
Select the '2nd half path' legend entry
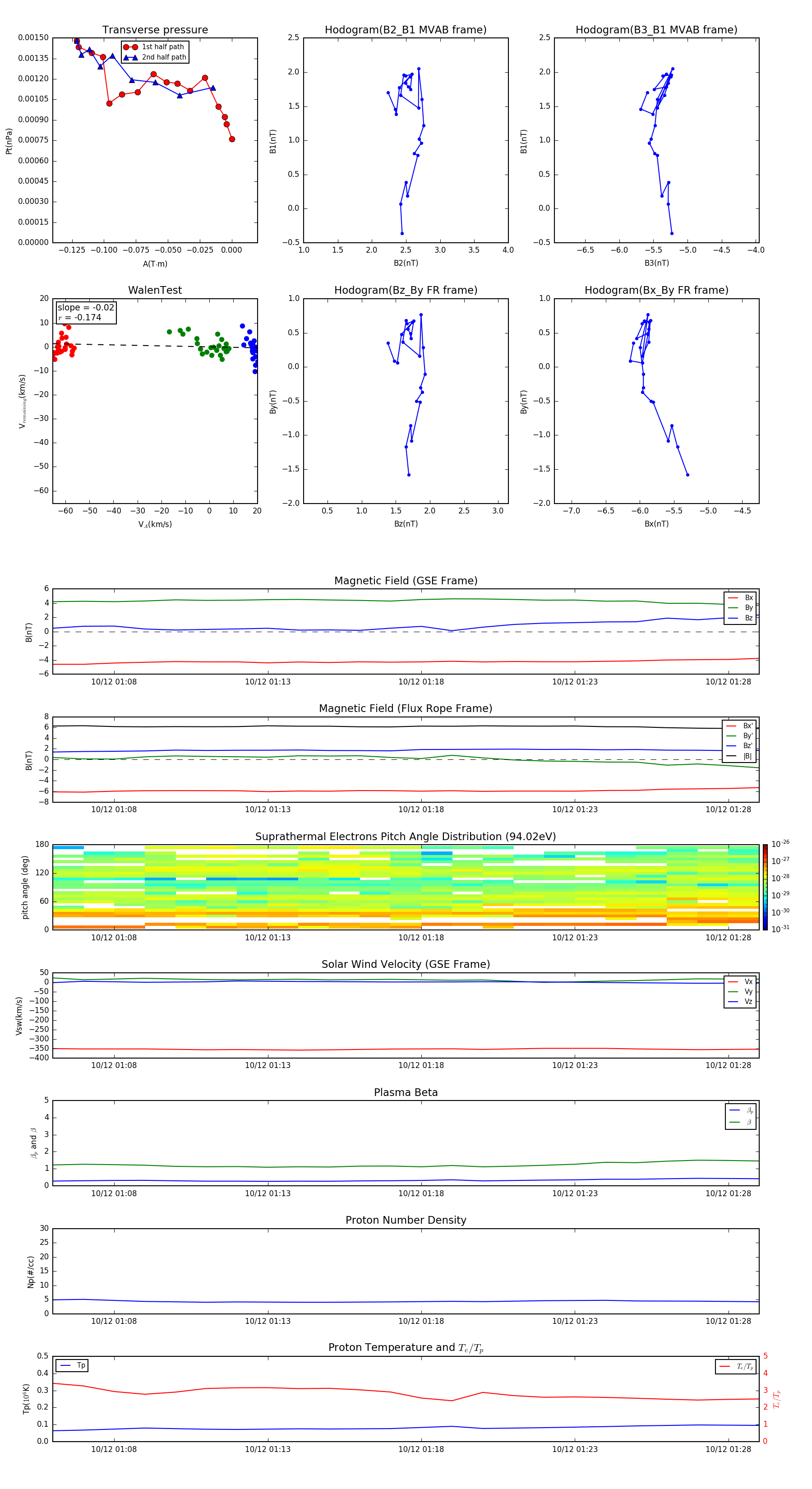(155, 57)
